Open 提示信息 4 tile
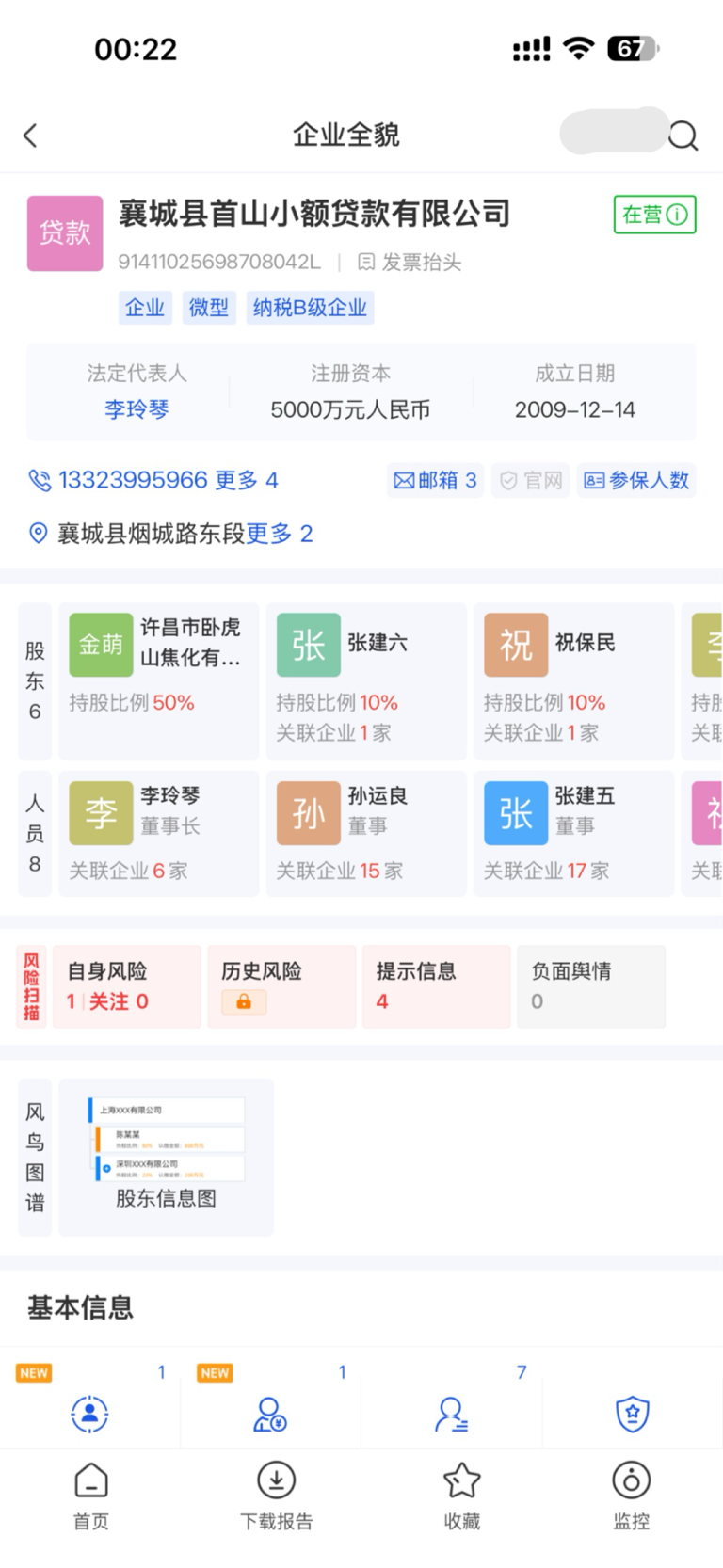The image size is (723, 1568). (437, 986)
